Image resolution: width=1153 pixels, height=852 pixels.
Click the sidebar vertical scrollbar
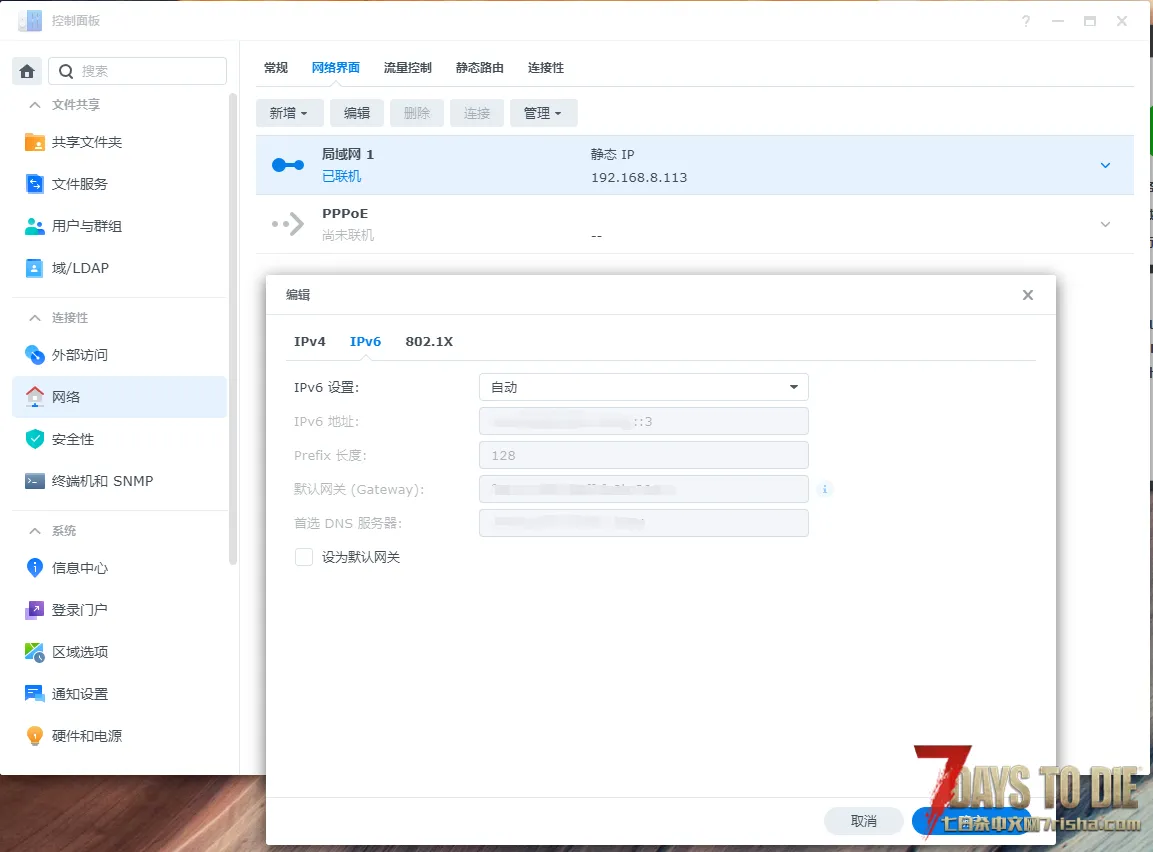coord(233,329)
